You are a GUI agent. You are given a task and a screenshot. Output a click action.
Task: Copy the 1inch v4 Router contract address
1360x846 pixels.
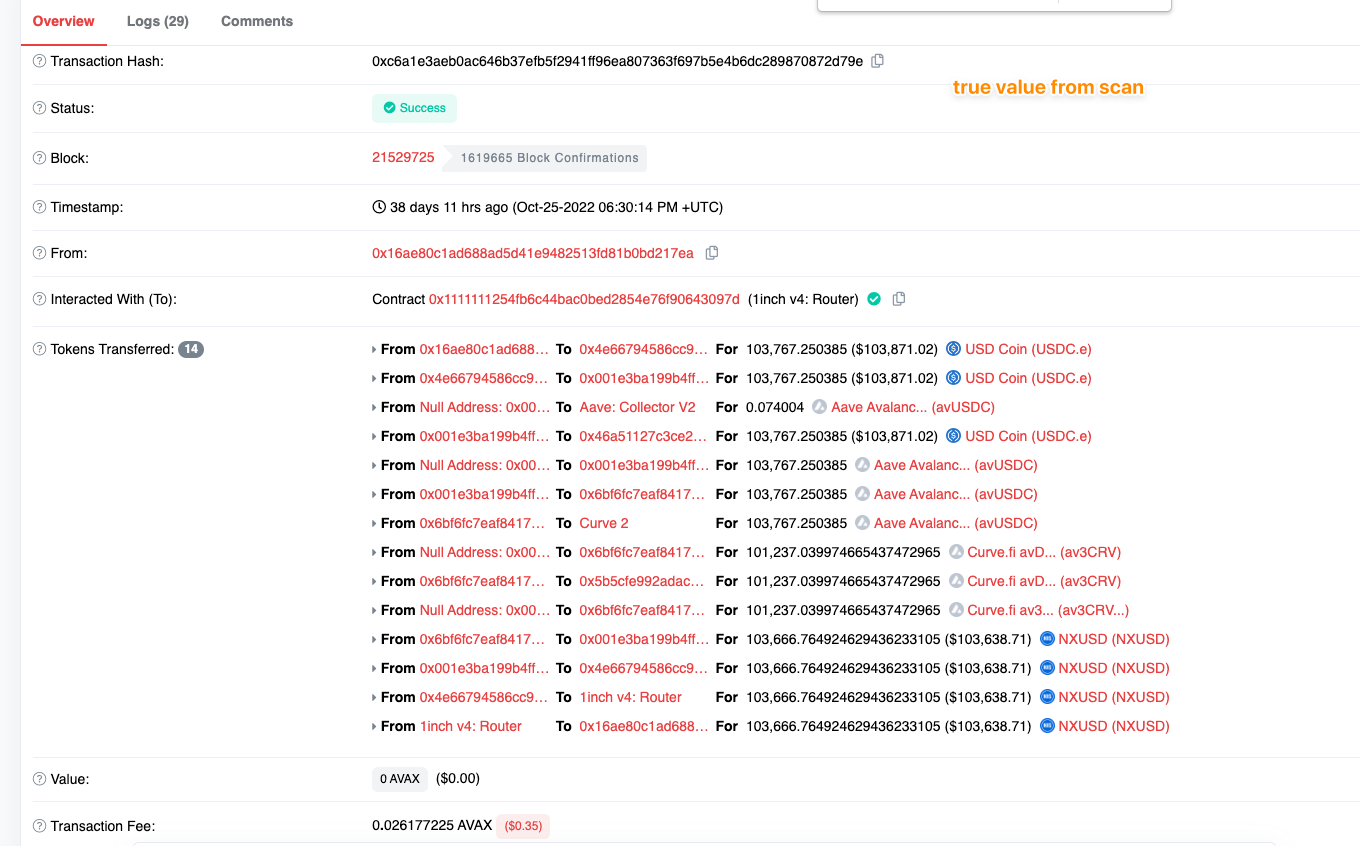point(899,299)
